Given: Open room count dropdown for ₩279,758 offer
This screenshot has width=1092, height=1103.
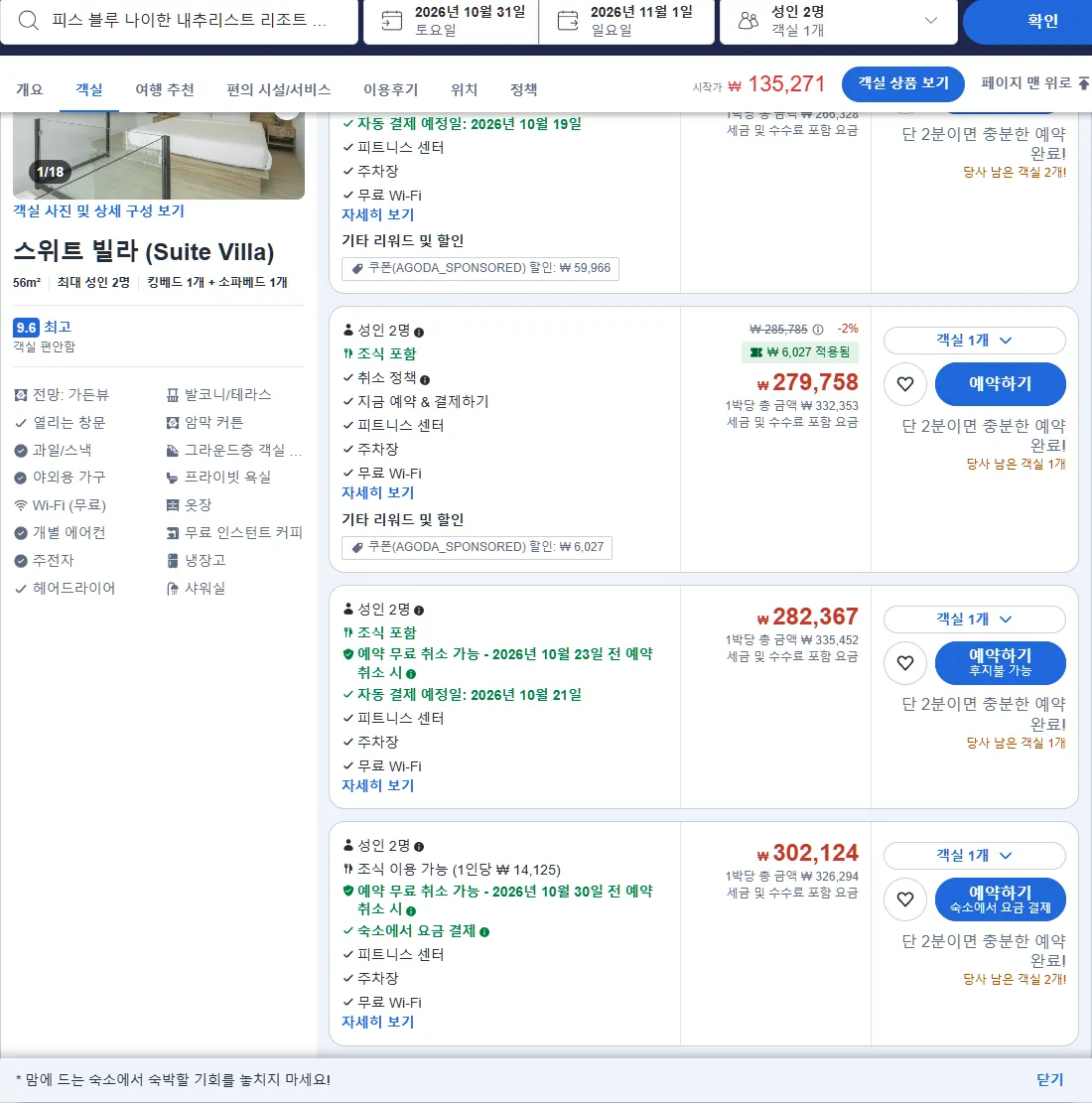Looking at the screenshot, I should point(975,341).
